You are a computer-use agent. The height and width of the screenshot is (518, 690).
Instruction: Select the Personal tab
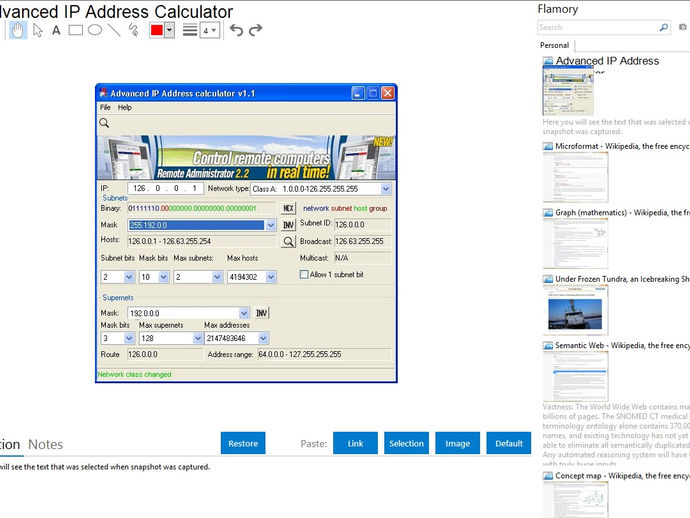554,45
